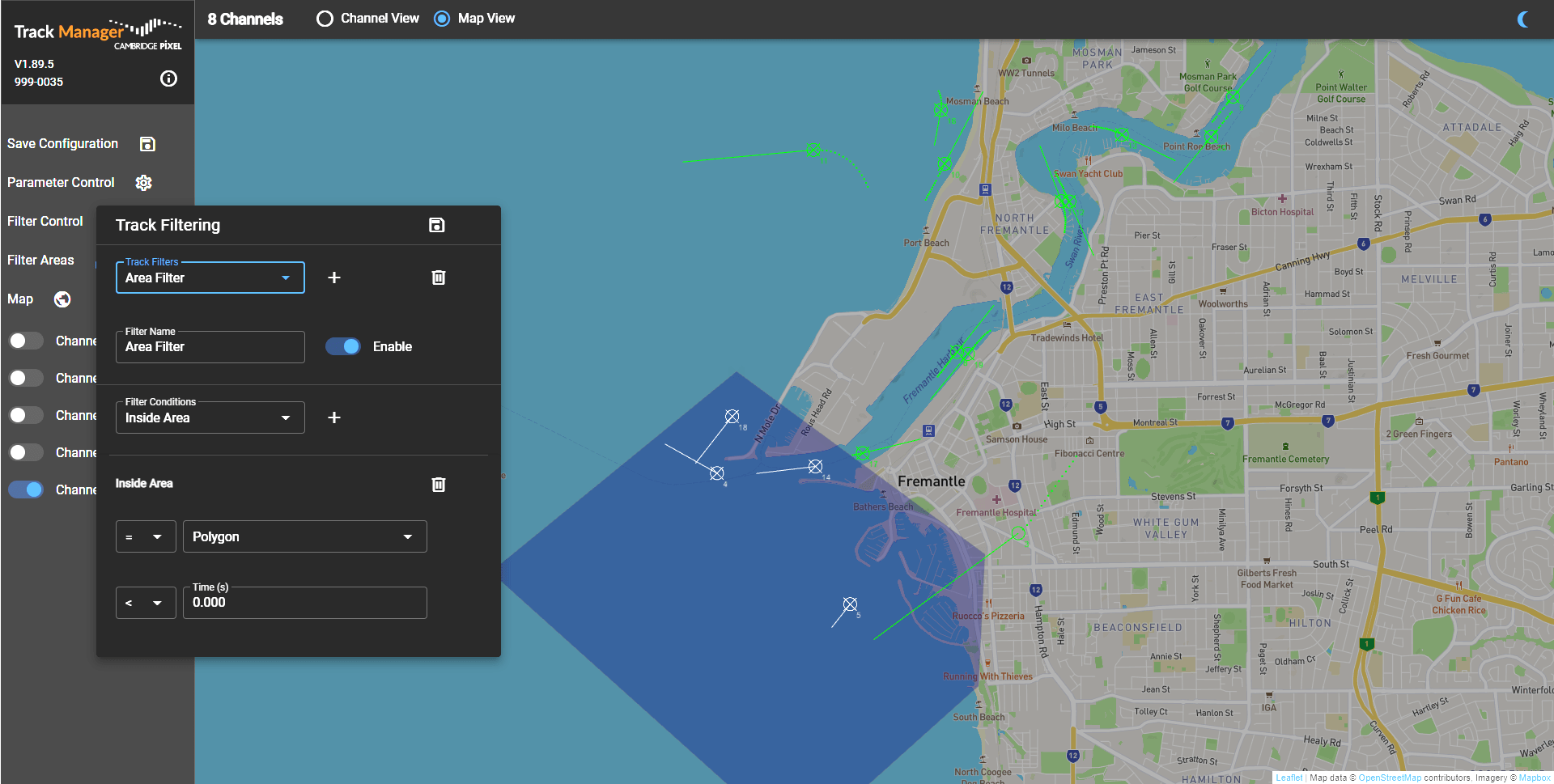
Task: Delete the Area Filter using trash icon
Action: (439, 278)
